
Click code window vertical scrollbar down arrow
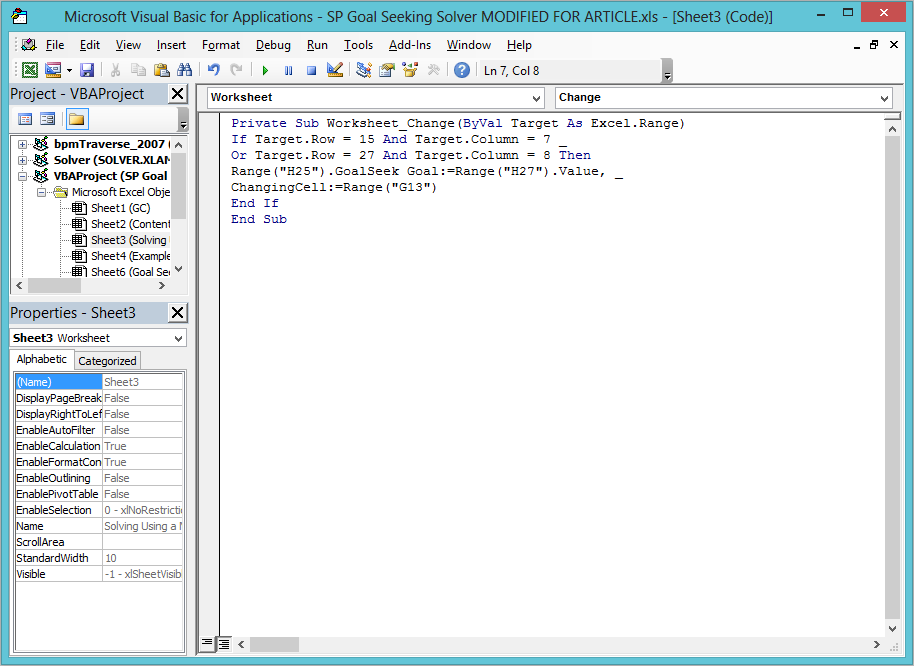(892, 628)
